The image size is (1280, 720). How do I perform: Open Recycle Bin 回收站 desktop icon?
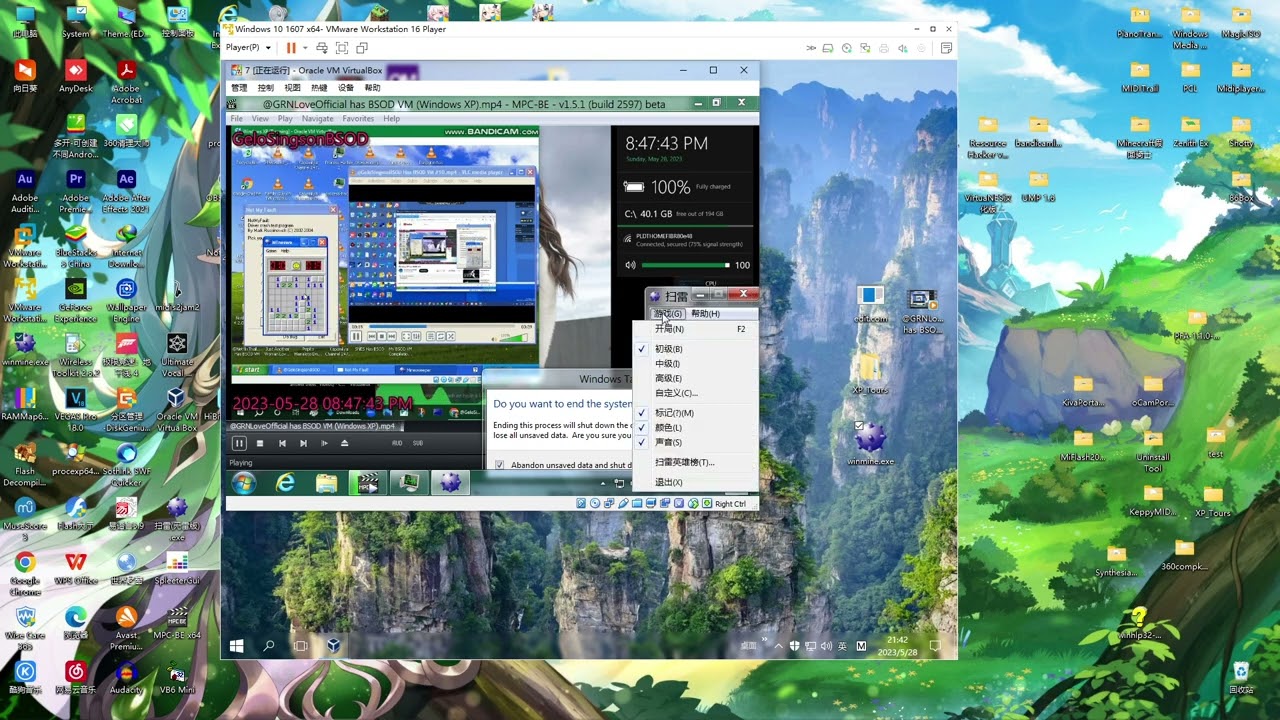1241,676
